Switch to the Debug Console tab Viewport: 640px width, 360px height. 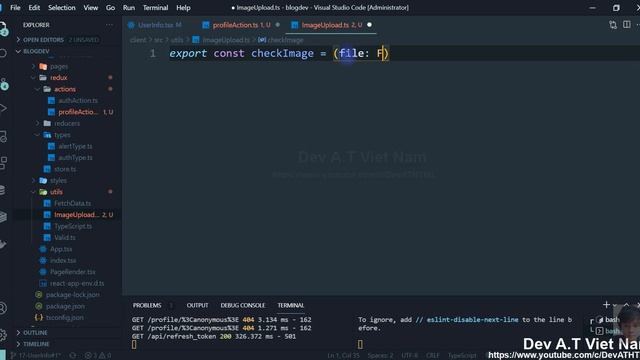243,305
